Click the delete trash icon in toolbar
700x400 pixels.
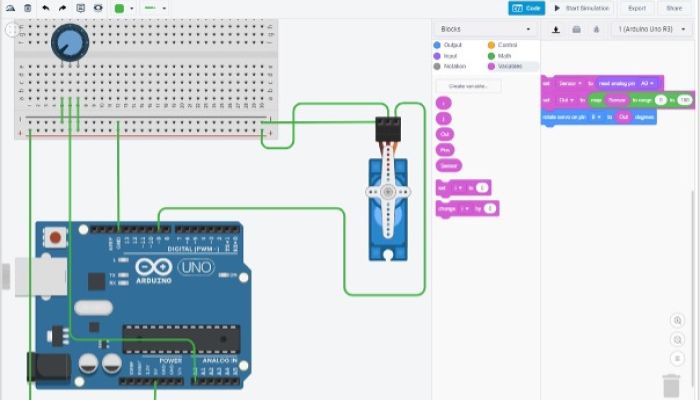coord(27,8)
